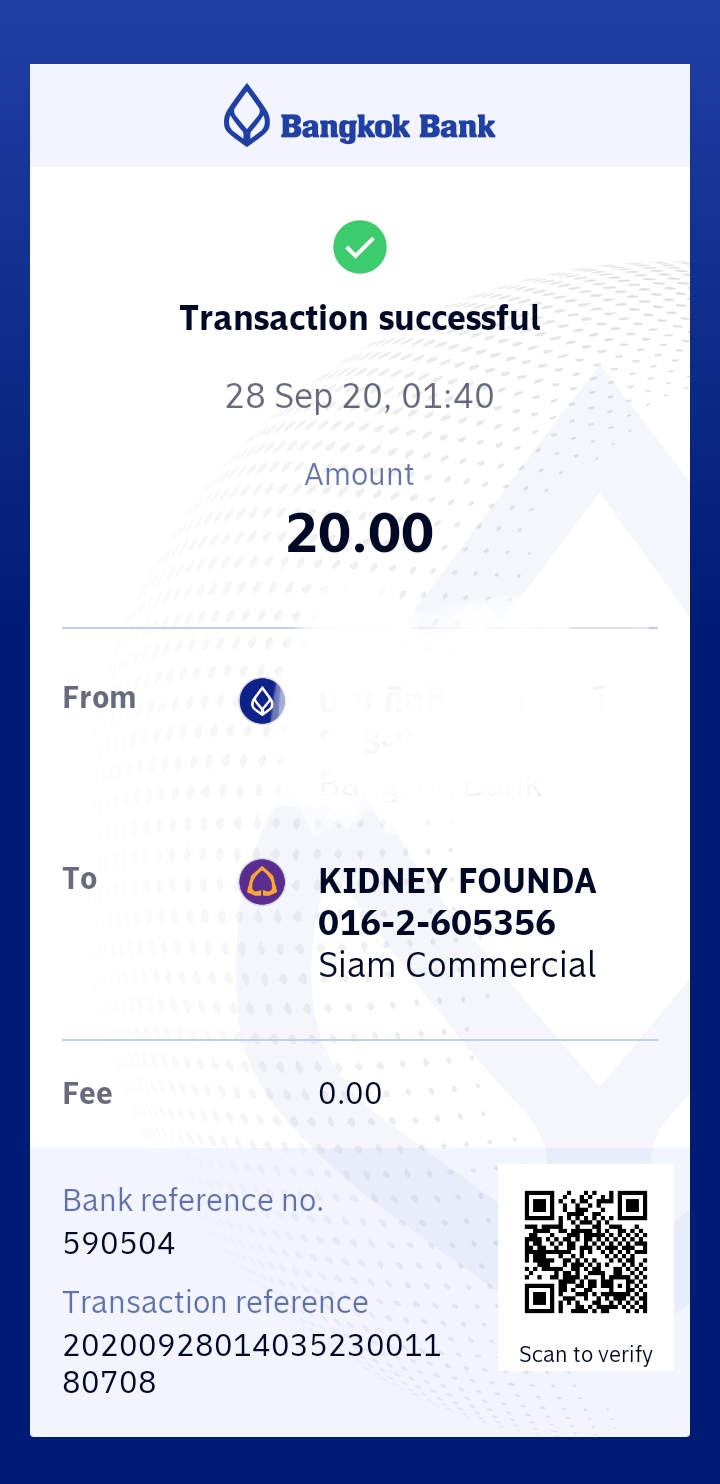Click the "Siam Commercial" bank name

click(457, 965)
